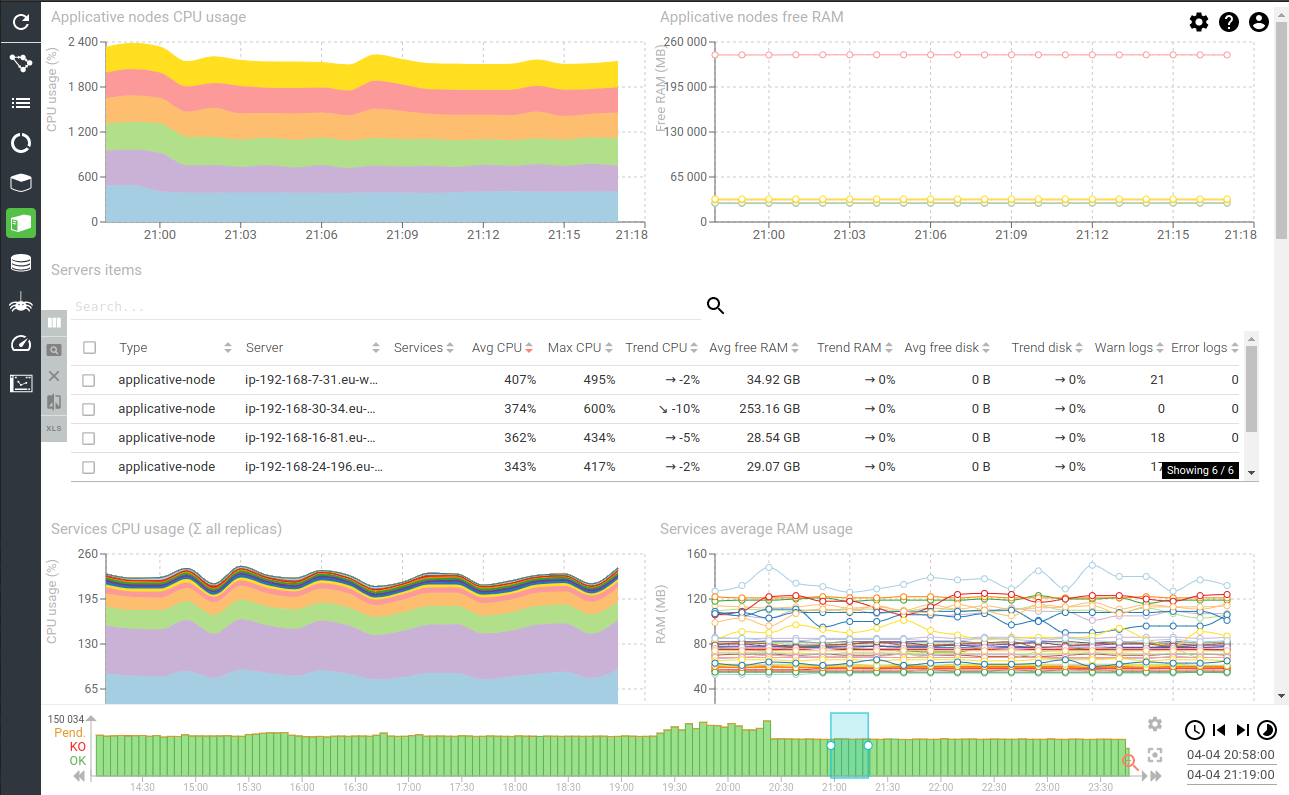Screen dimensions: 1289x795
Task: Click the Showing 6 / 6 label
Action: (1200, 470)
